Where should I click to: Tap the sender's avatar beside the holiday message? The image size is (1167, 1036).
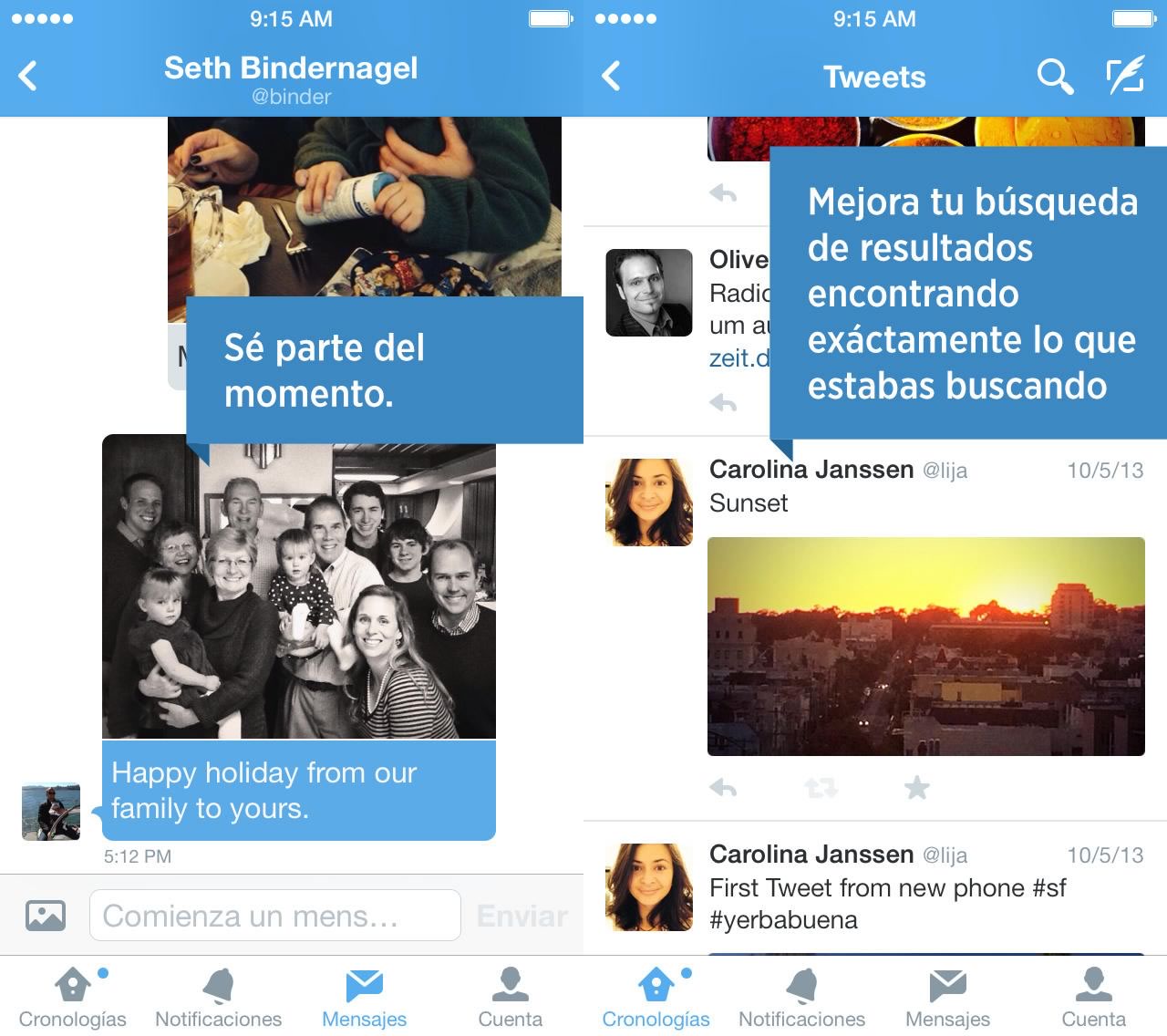[51, 811]
